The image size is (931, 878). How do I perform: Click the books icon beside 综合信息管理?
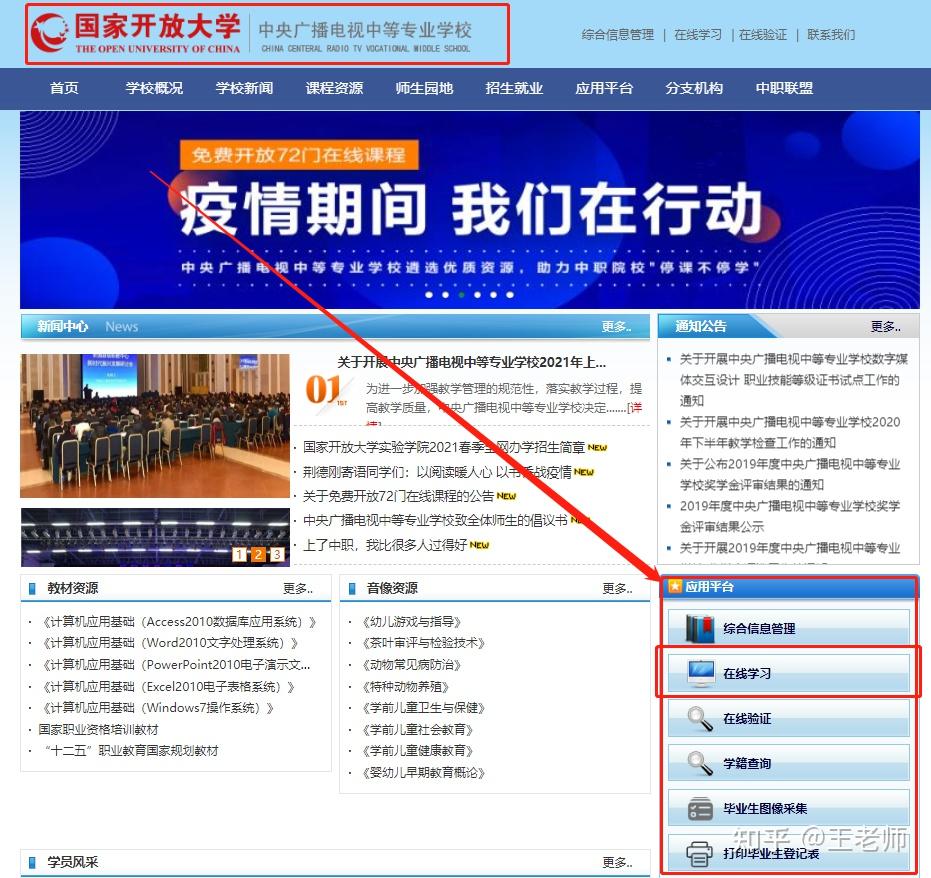[702, 628]
